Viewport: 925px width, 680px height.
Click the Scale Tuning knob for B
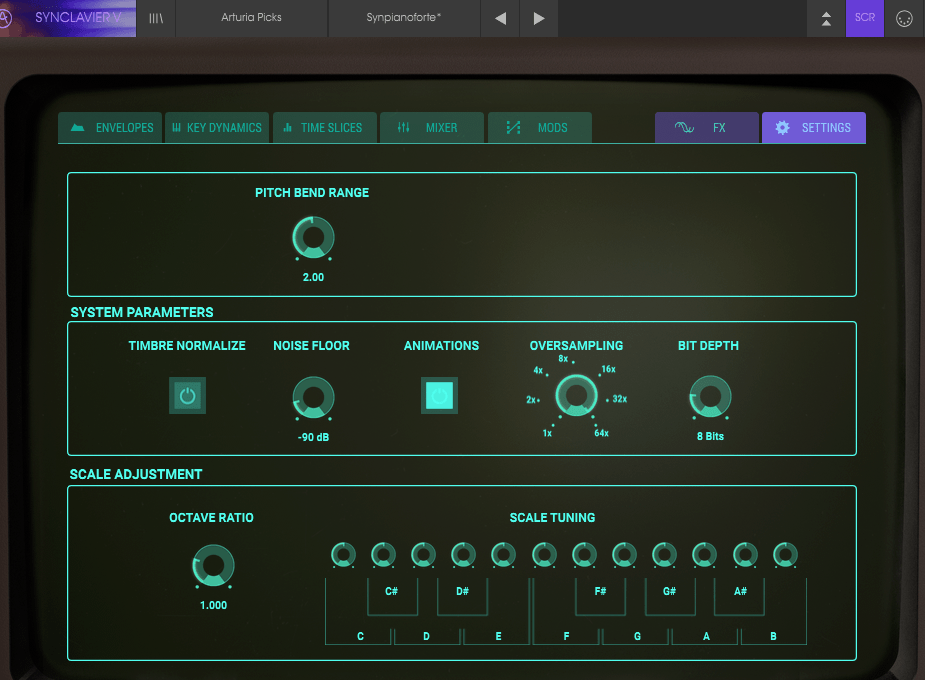(x=785, y=555)
